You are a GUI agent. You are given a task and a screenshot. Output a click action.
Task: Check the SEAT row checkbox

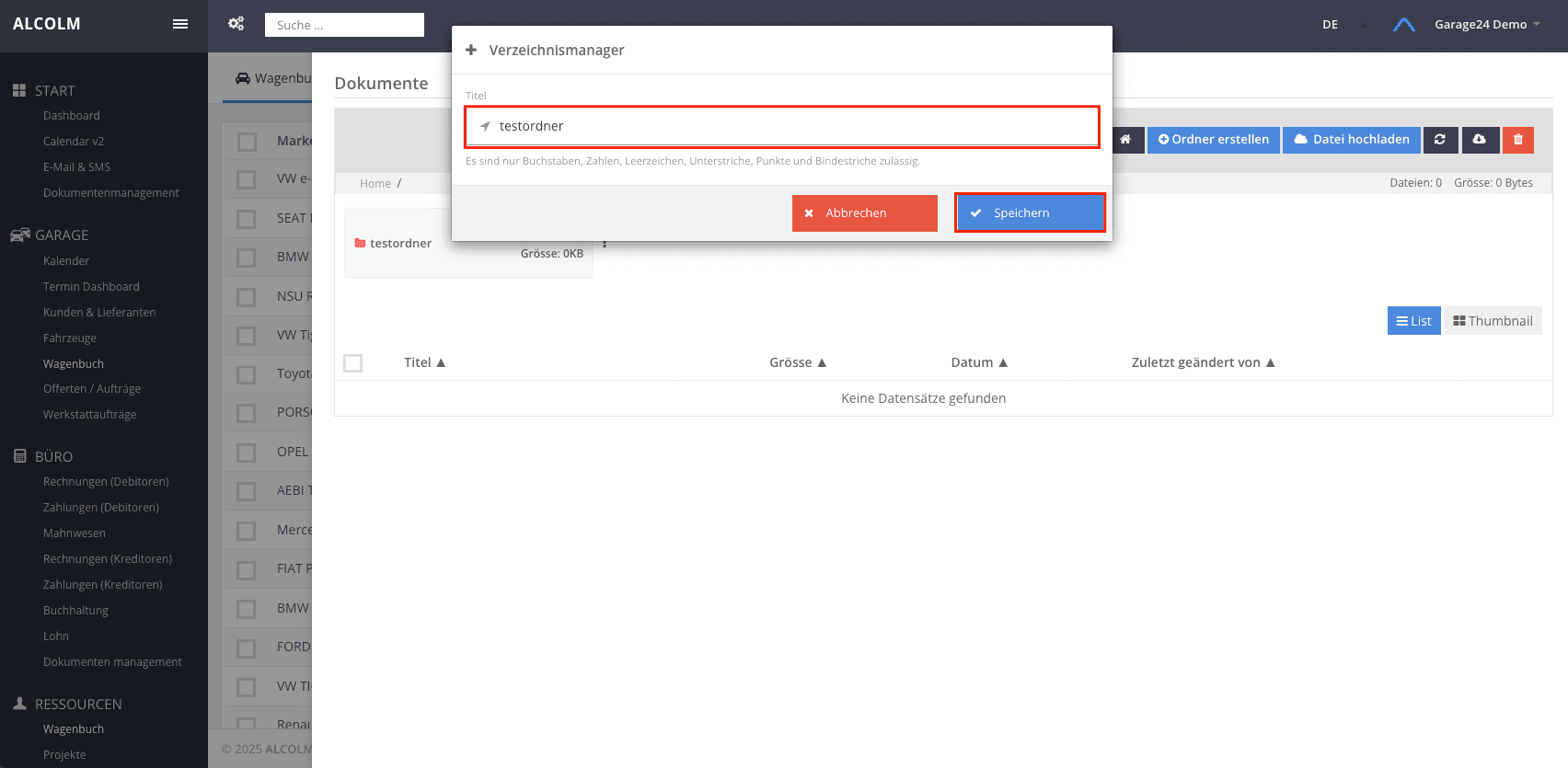pos(247,219)
